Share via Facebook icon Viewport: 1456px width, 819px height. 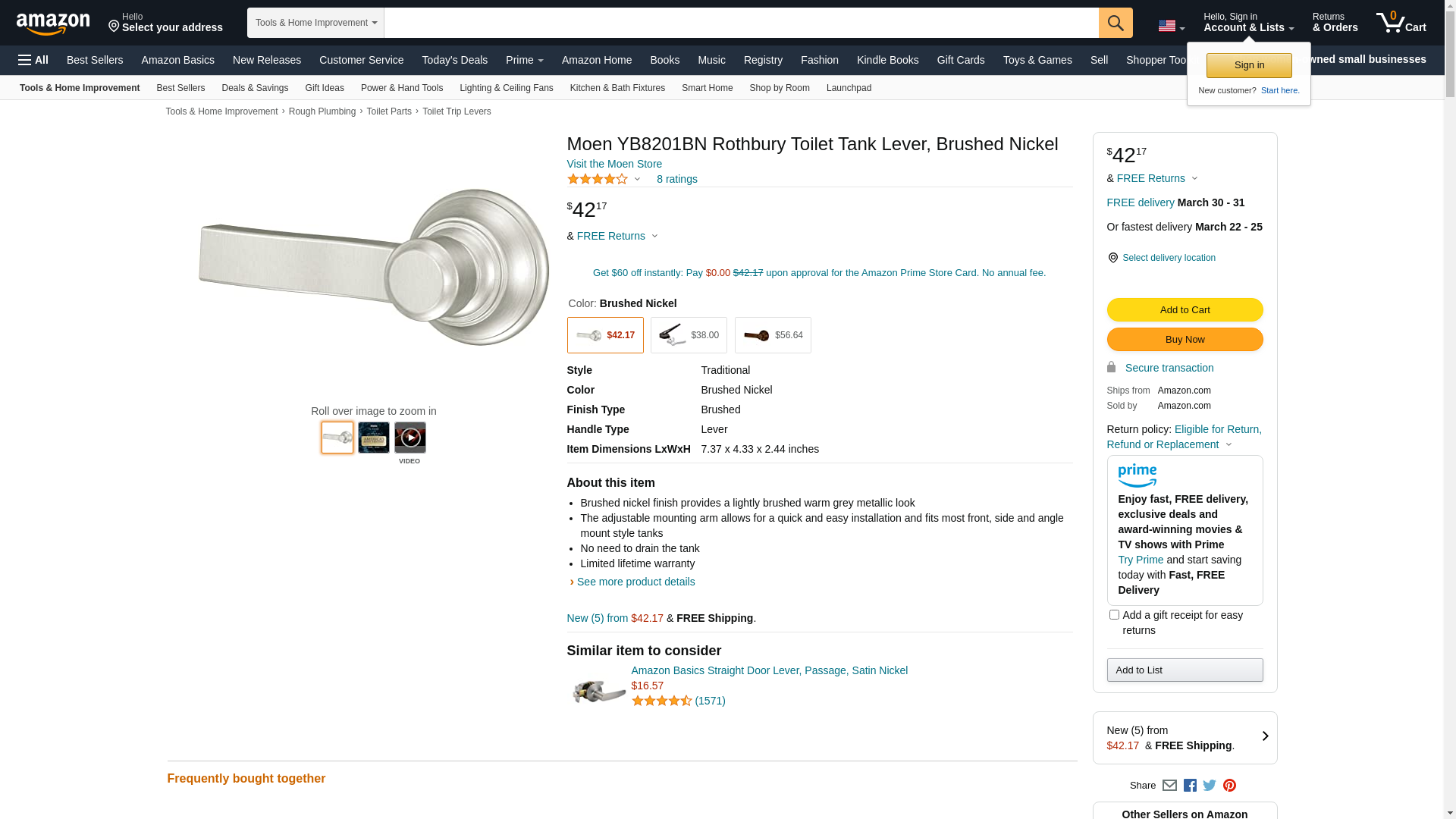(1190, 786)
